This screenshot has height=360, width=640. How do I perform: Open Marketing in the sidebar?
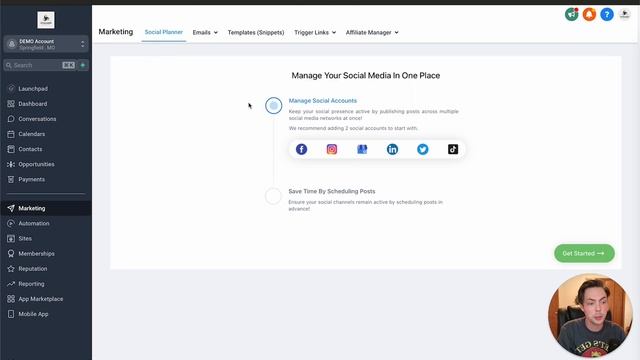coord(46,208)
